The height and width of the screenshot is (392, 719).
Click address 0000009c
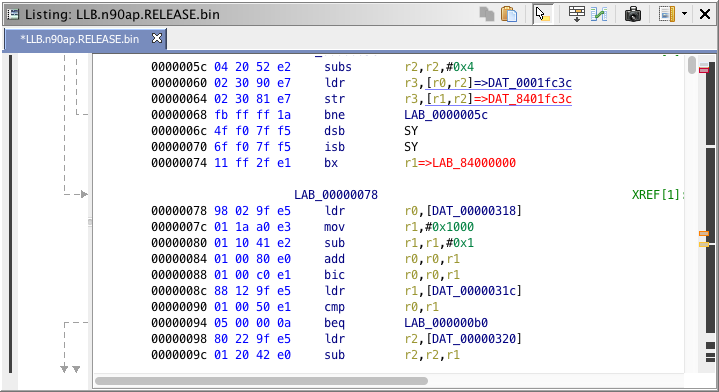(179, 355)
